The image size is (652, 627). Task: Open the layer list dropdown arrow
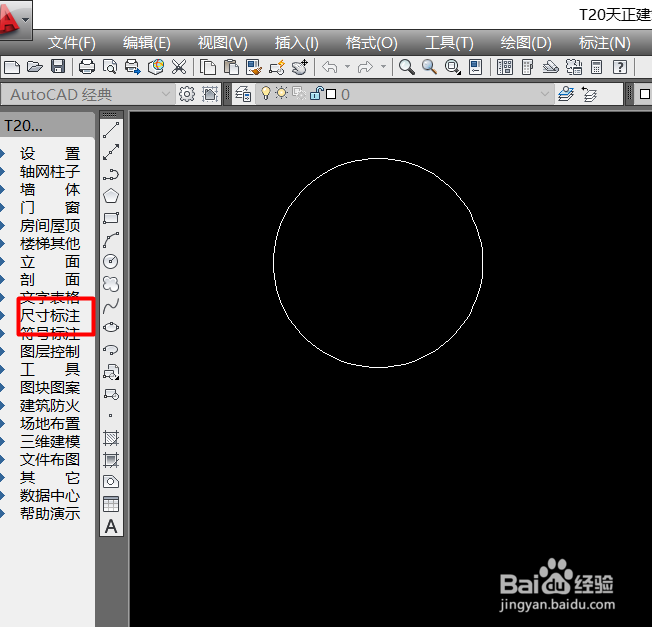pyautogui.click(x=545, y=94)
